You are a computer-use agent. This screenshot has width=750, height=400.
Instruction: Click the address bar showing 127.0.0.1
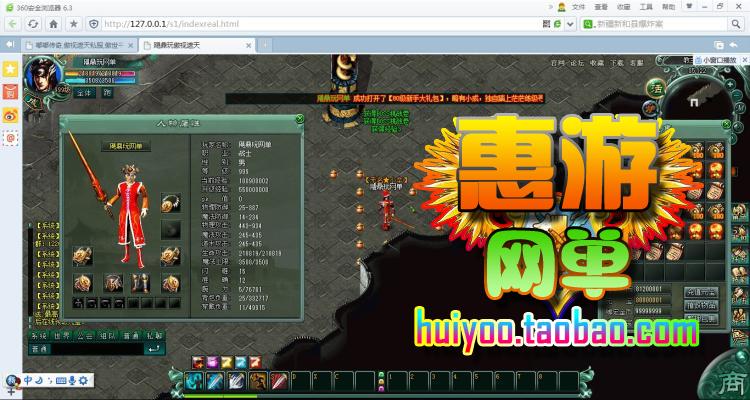(320, 24)
